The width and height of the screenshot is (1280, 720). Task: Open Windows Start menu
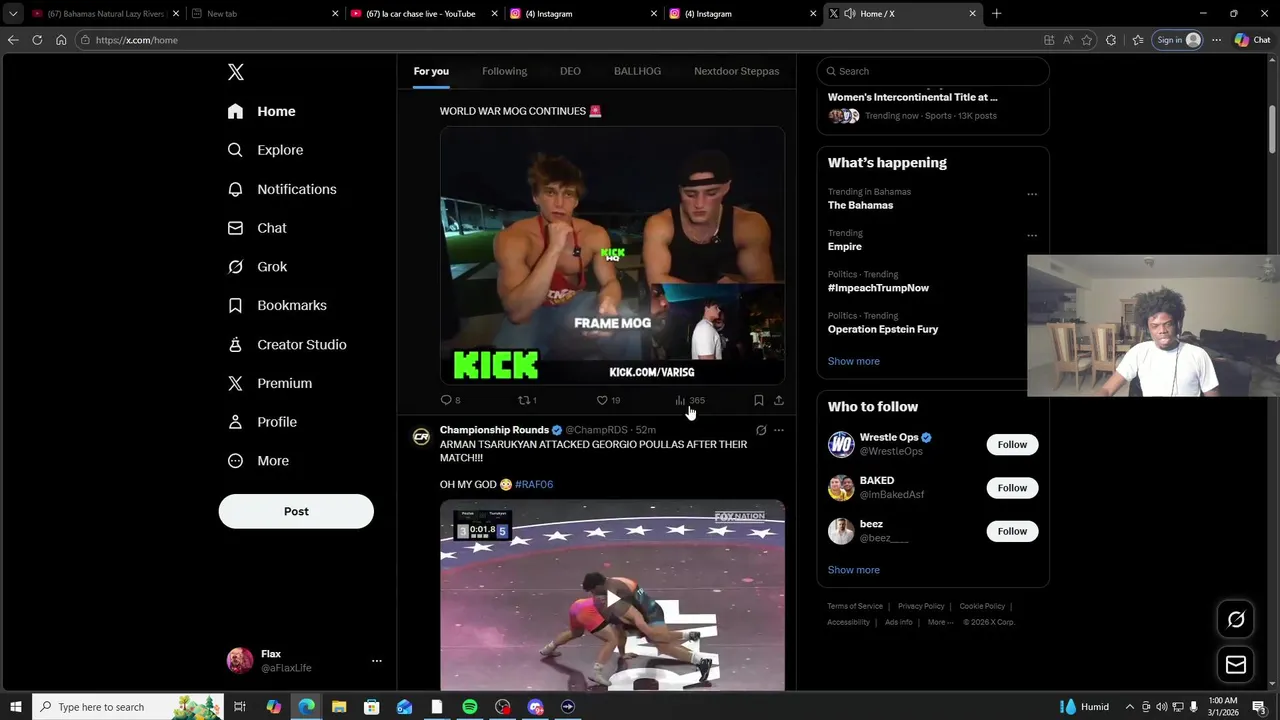point(15,707)
